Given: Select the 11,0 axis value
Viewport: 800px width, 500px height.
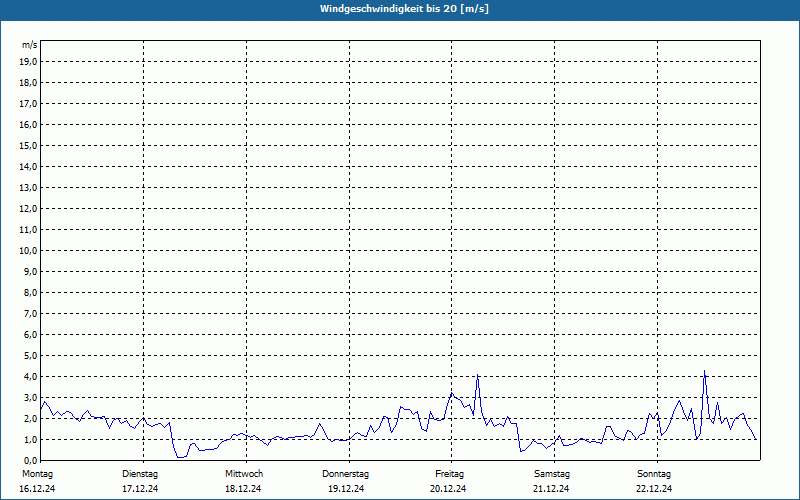Looking at the screenshot, I should 28,230.
